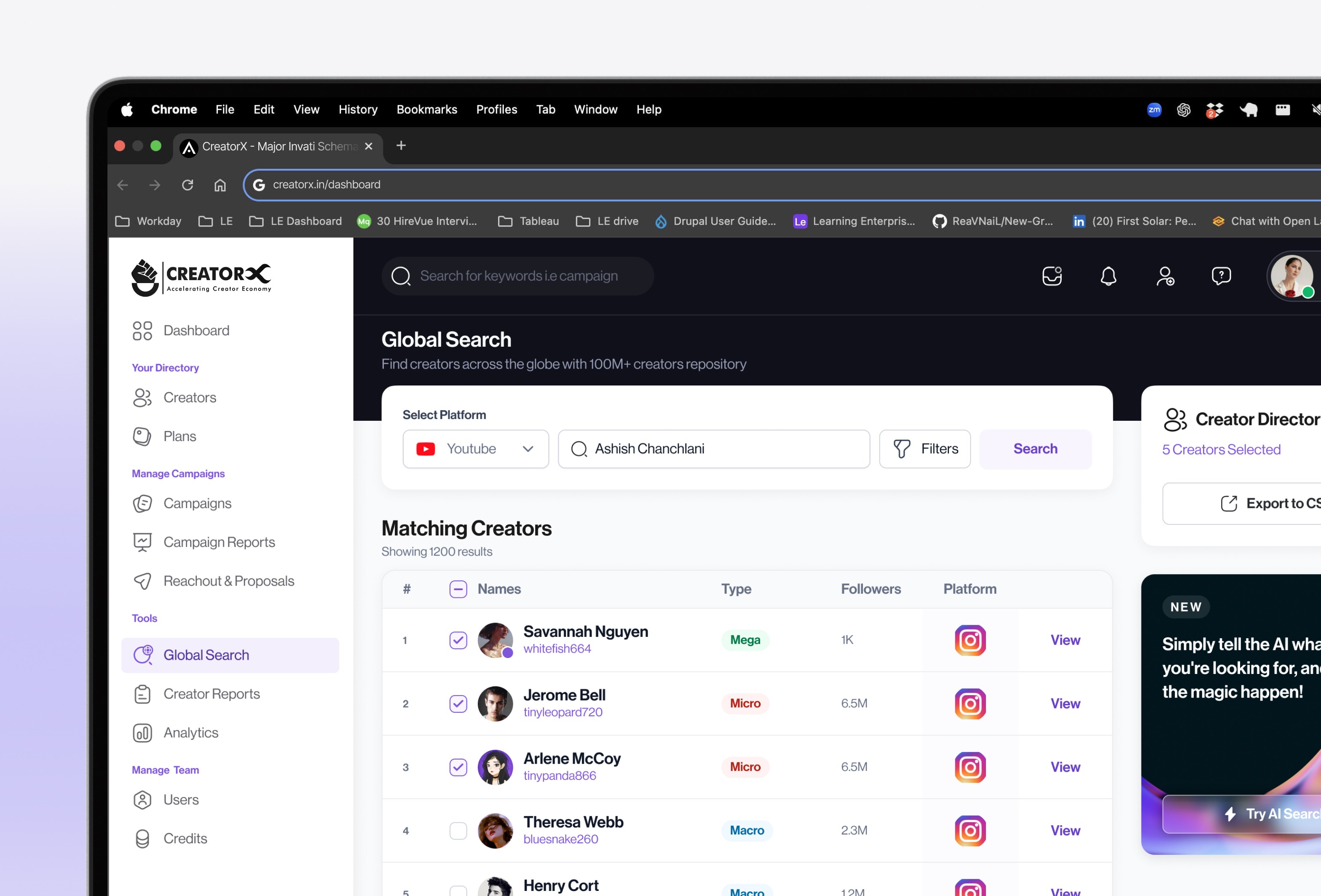Image resolution: width=1321 pixels, height=896 pixels.
Task: Click 5 Creators Selected link
Action: pos(1221,449)
